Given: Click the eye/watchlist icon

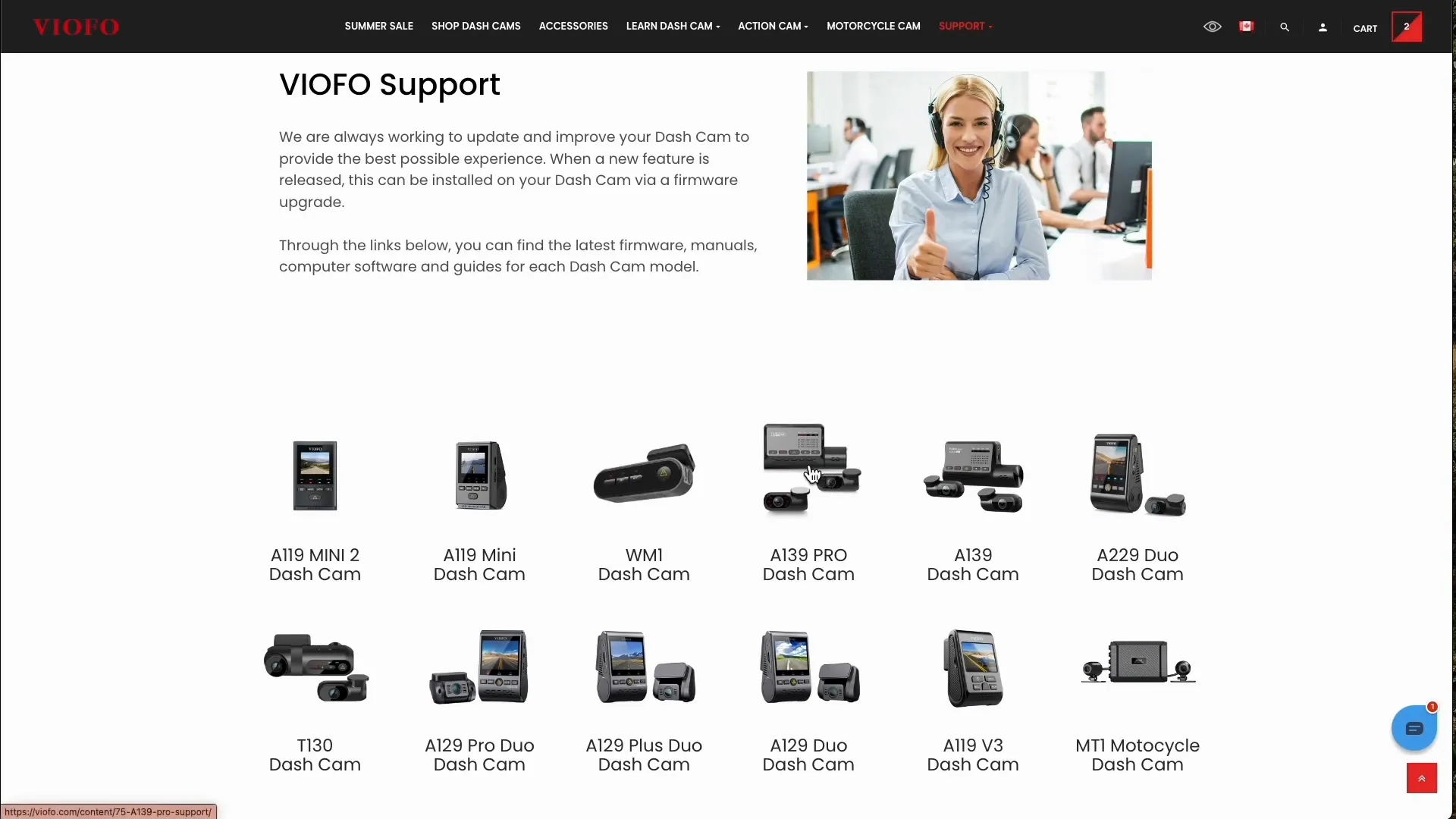Looking at the screenshot, I should pos(1213,27).
